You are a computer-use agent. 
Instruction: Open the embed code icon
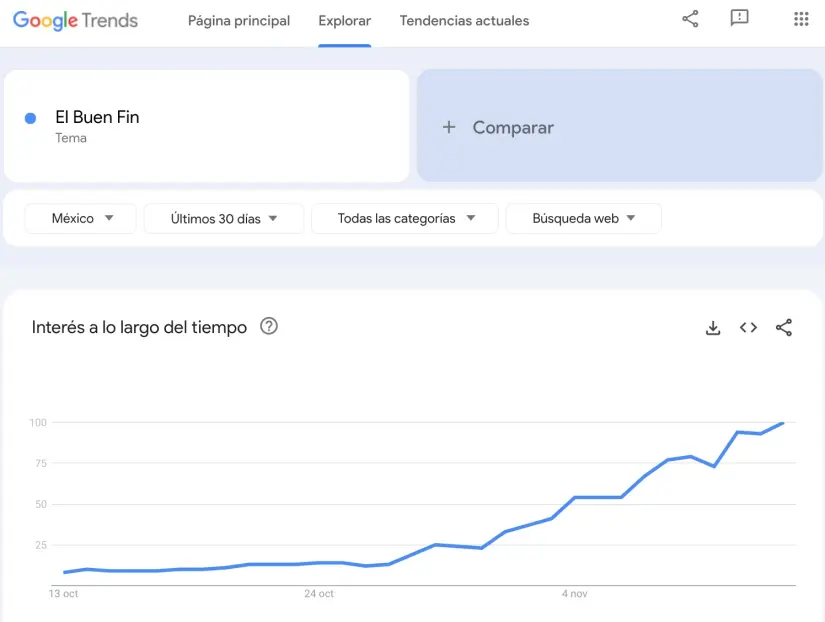point(748,328)
